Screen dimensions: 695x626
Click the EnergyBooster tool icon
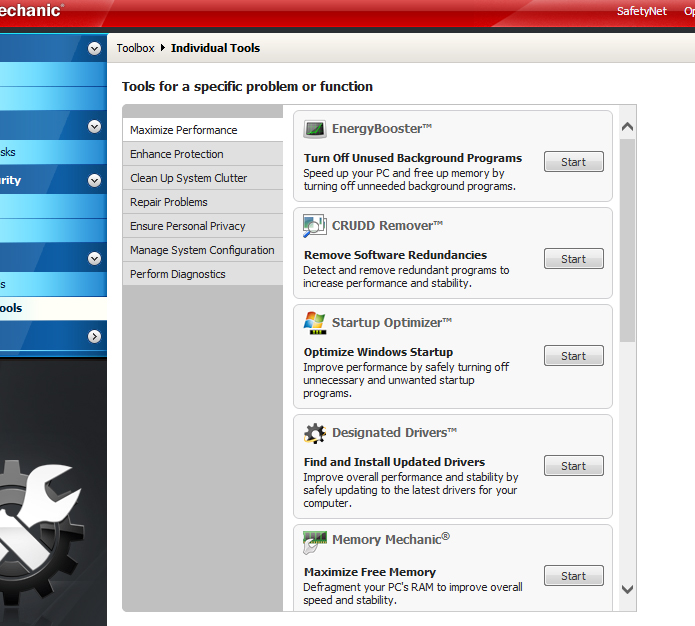point(315,129)
